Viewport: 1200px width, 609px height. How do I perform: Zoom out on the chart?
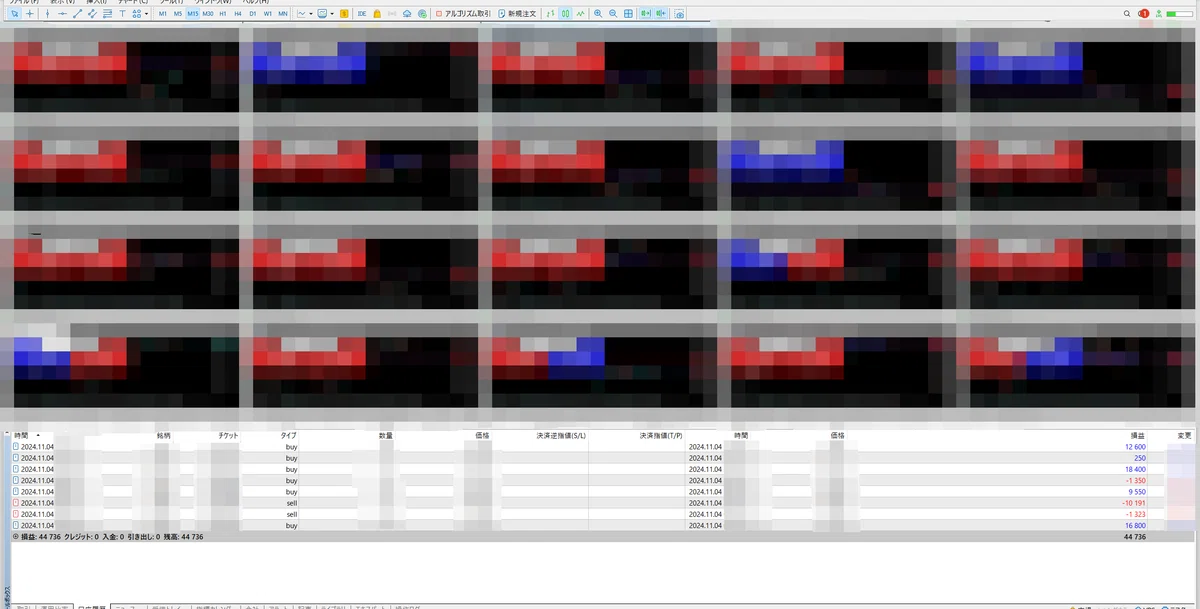[612, 14]
